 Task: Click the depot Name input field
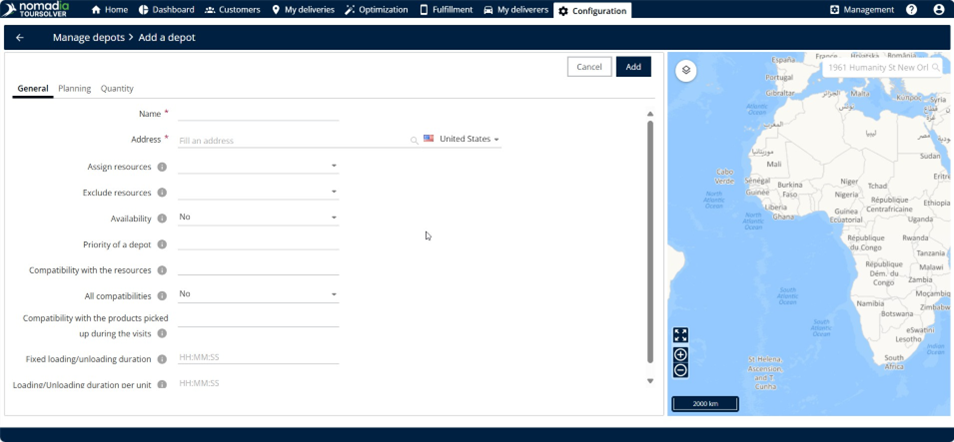coord(258,114)
